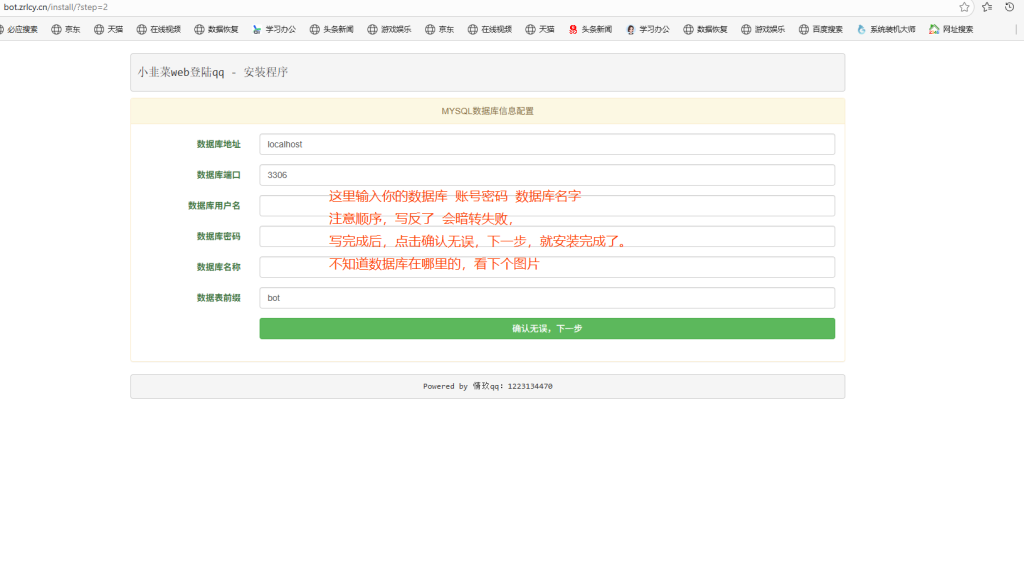The width and height of the screenshot is (1024, 580).
Task: Click the Powered by footer text
Action: point(487,386)
